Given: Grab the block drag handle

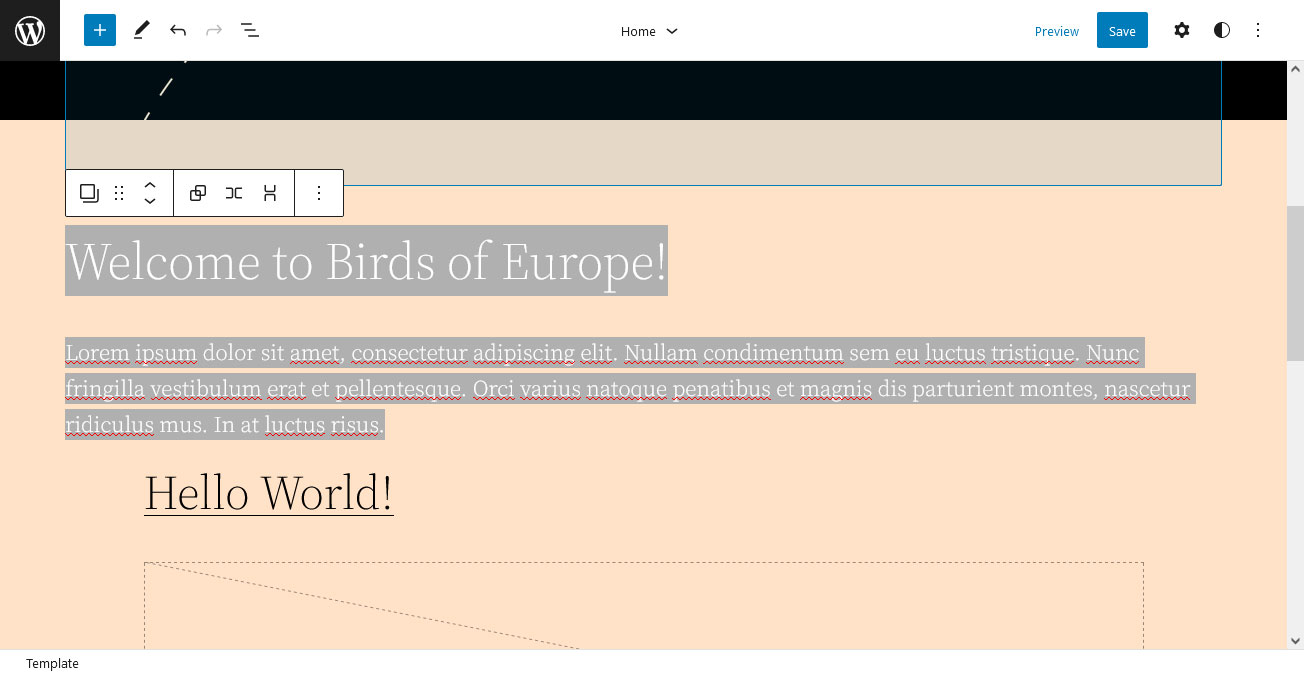Looking at the screenshot, I should 119,192.
